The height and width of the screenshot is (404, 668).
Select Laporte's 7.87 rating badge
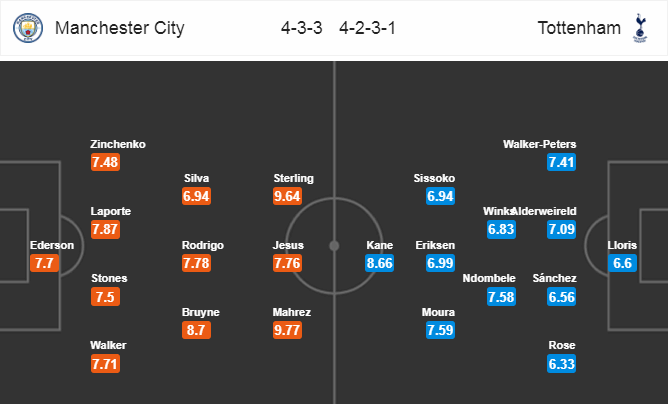tap(105, 229)
